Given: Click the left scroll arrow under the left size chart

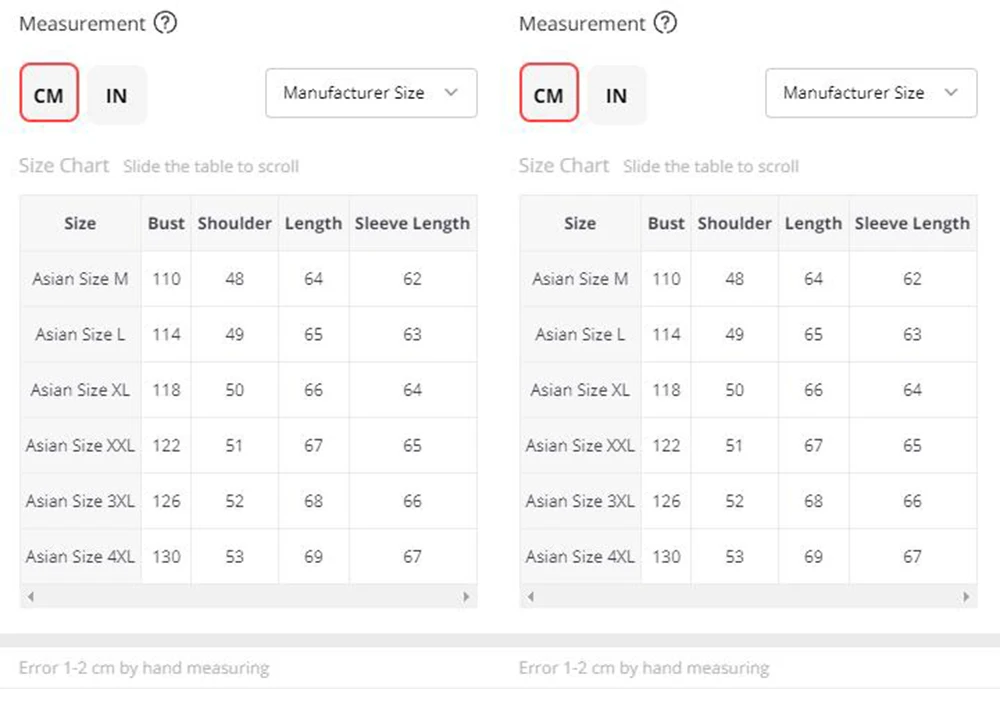Looking at the screenshot, I should coord(30,596).
